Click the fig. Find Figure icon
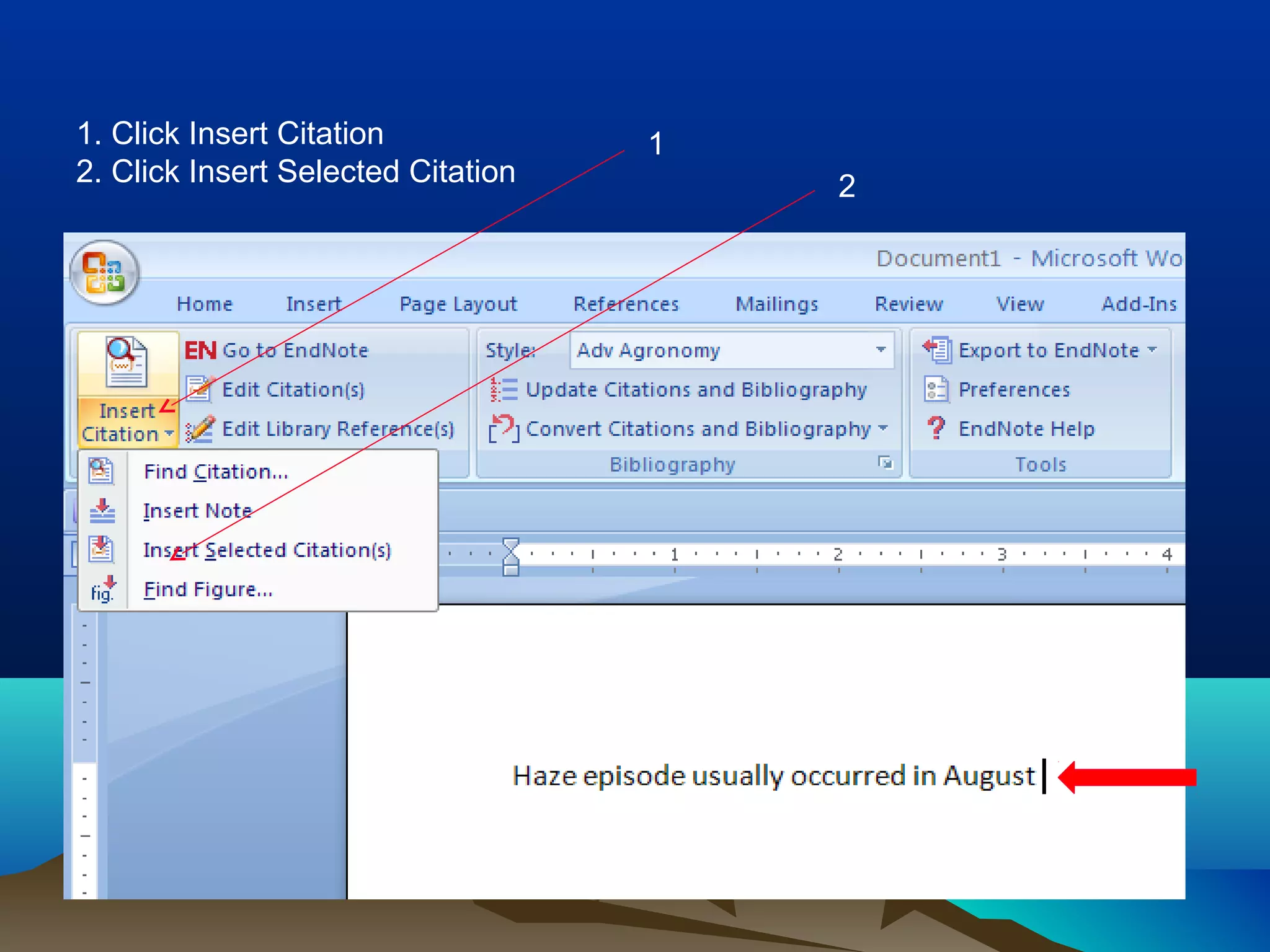1270x952 pixels. tap(103, 589)
